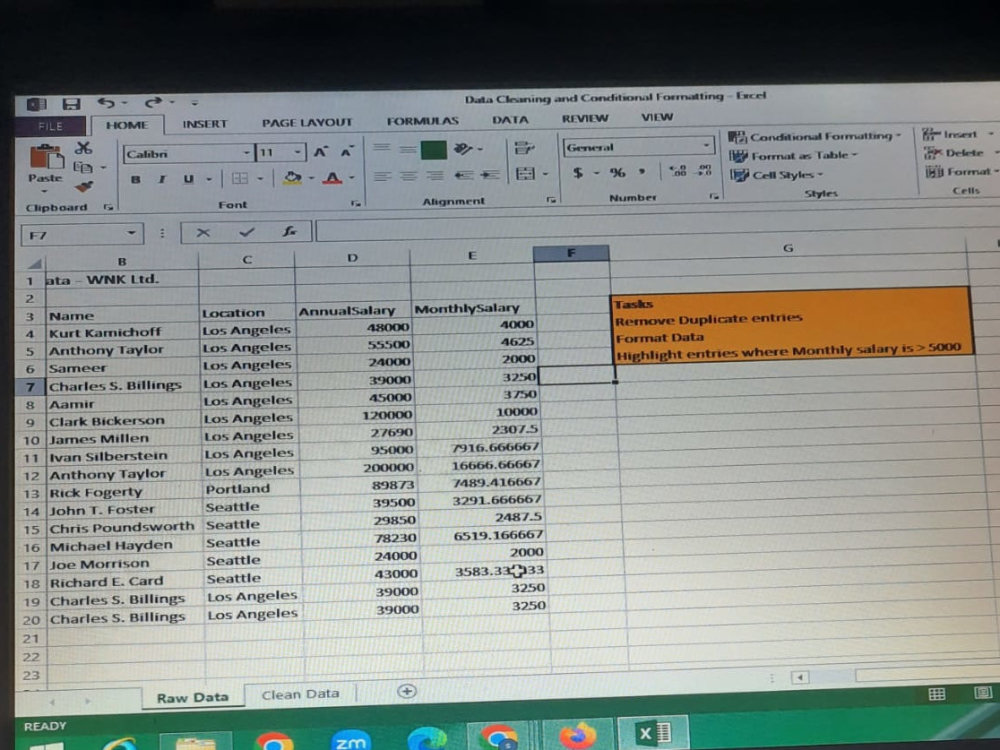Image resolution: width=1000 pixels, height=750 pixels.
Task: Click the Percent Style icon
Action: pyautogui.click(x=617, y=172)
